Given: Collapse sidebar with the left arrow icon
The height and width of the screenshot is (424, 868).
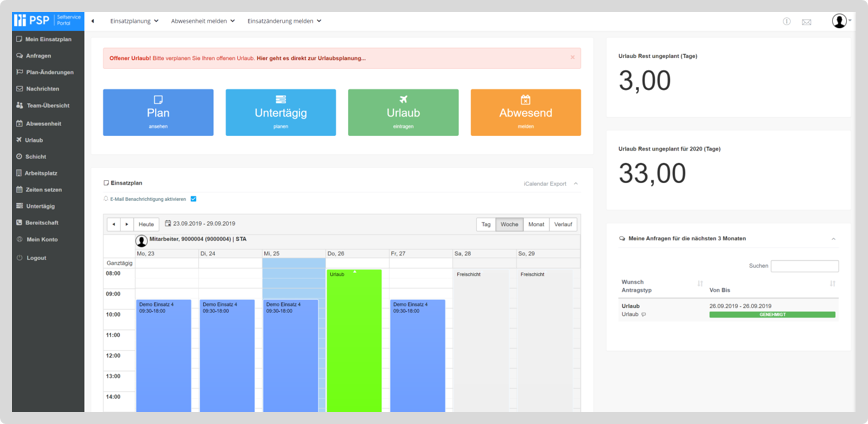Looking at the screenshot, I should click(x=93, y=21).
